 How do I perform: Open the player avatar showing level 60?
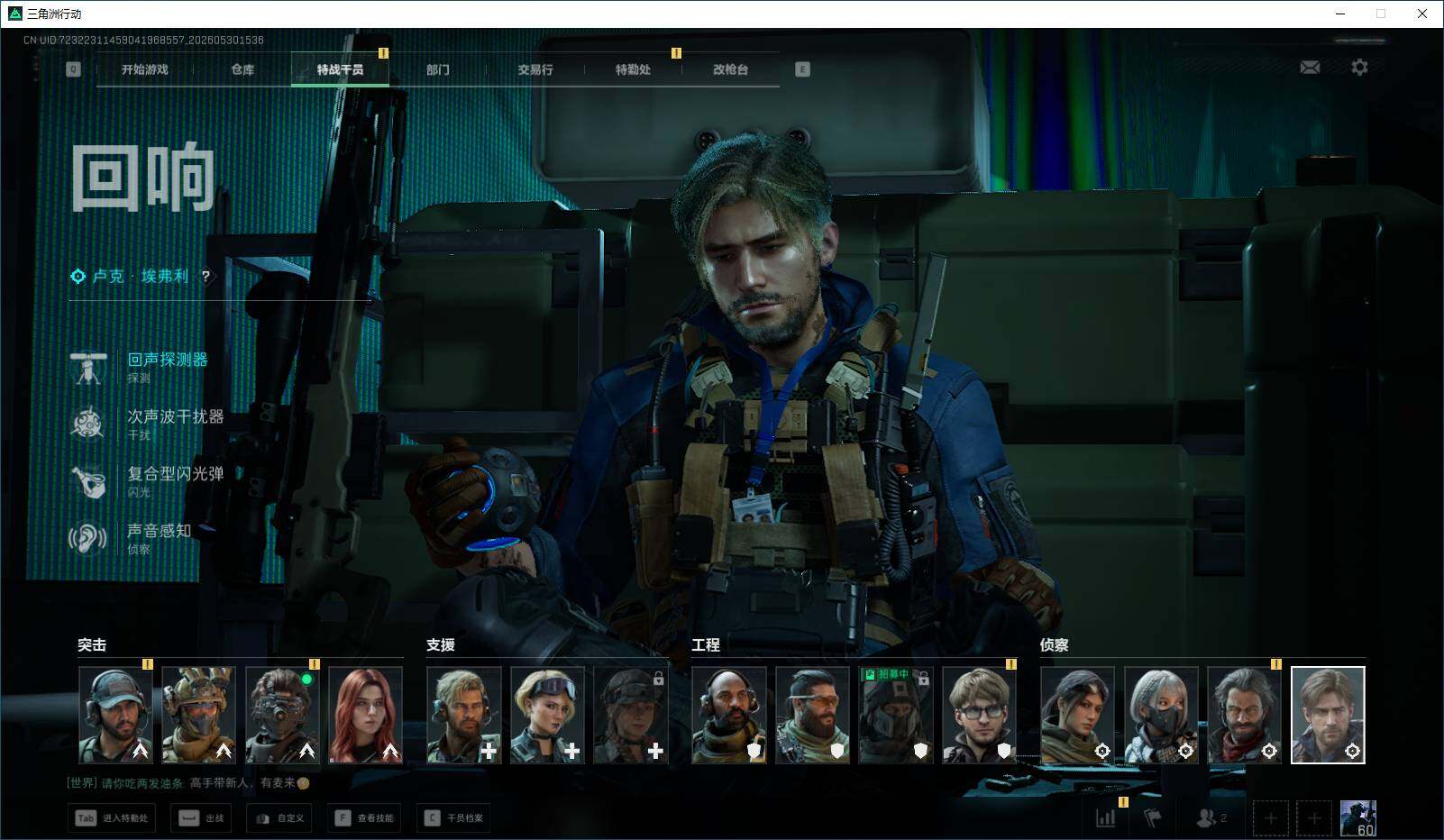tap(1358, 818)
